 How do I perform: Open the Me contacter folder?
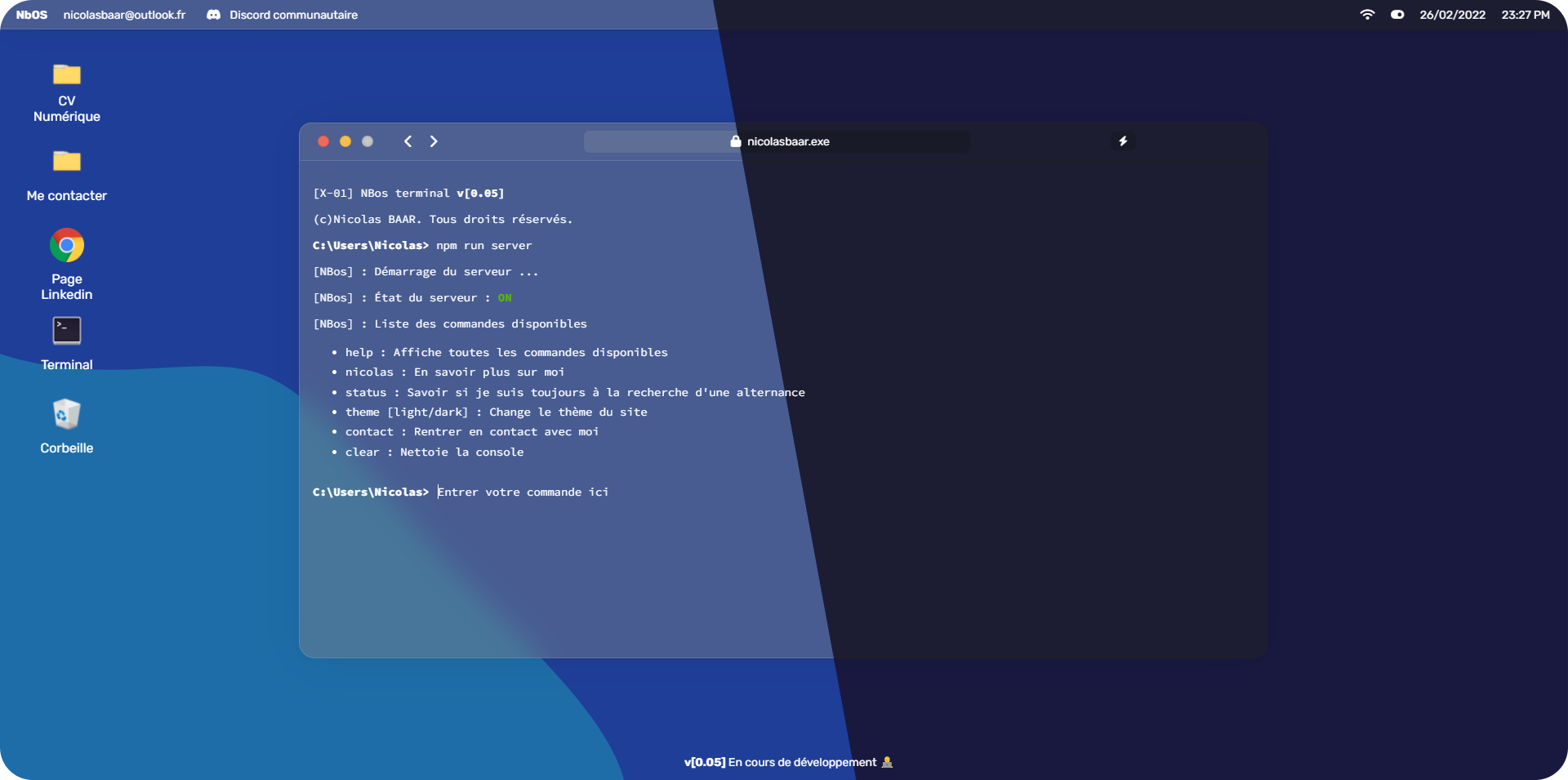(67, 162)
